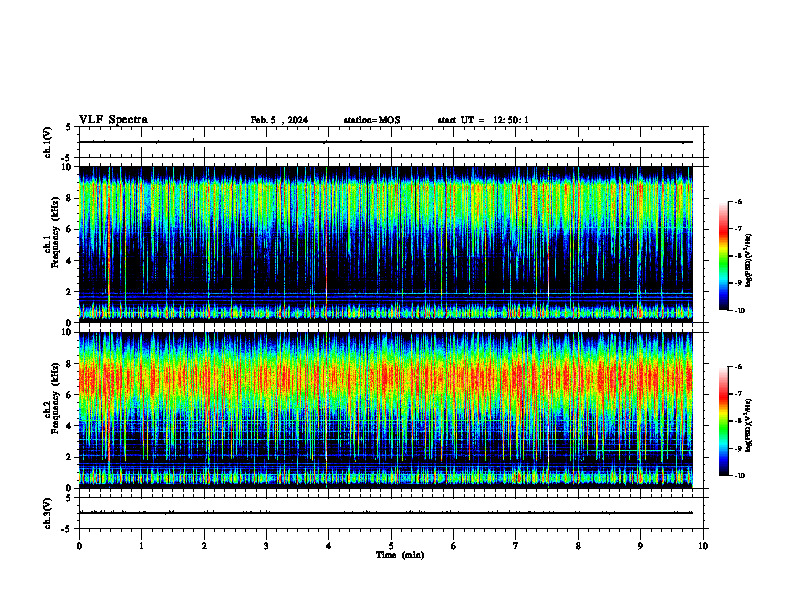Click time axis tick label "4"
The width and height of the screenshot is (792, 612).
pyautogui.click(x=329, y=546)
